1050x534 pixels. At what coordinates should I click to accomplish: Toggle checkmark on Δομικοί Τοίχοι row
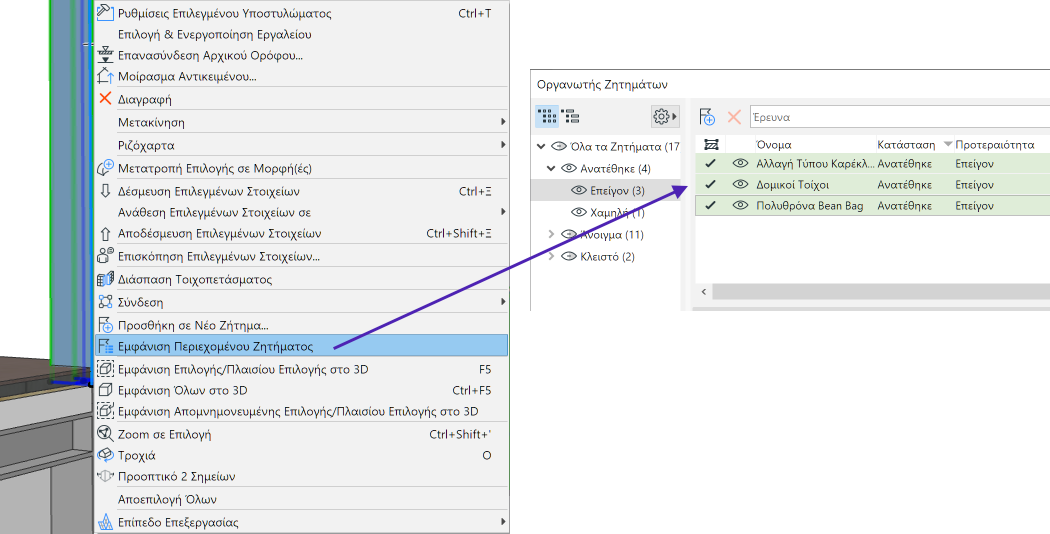(710, 184)
